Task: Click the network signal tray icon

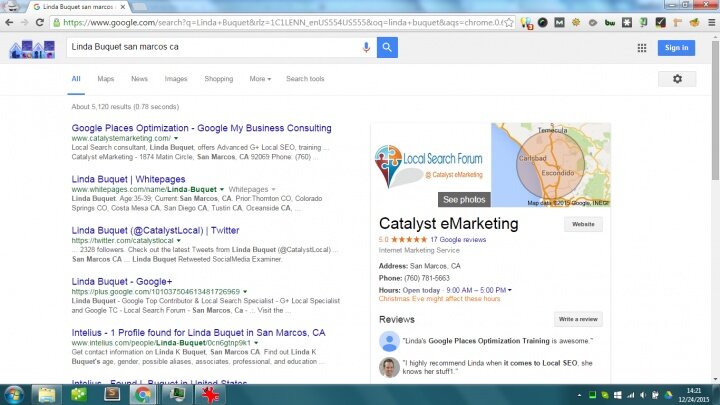Action: [x=630, y=395]
